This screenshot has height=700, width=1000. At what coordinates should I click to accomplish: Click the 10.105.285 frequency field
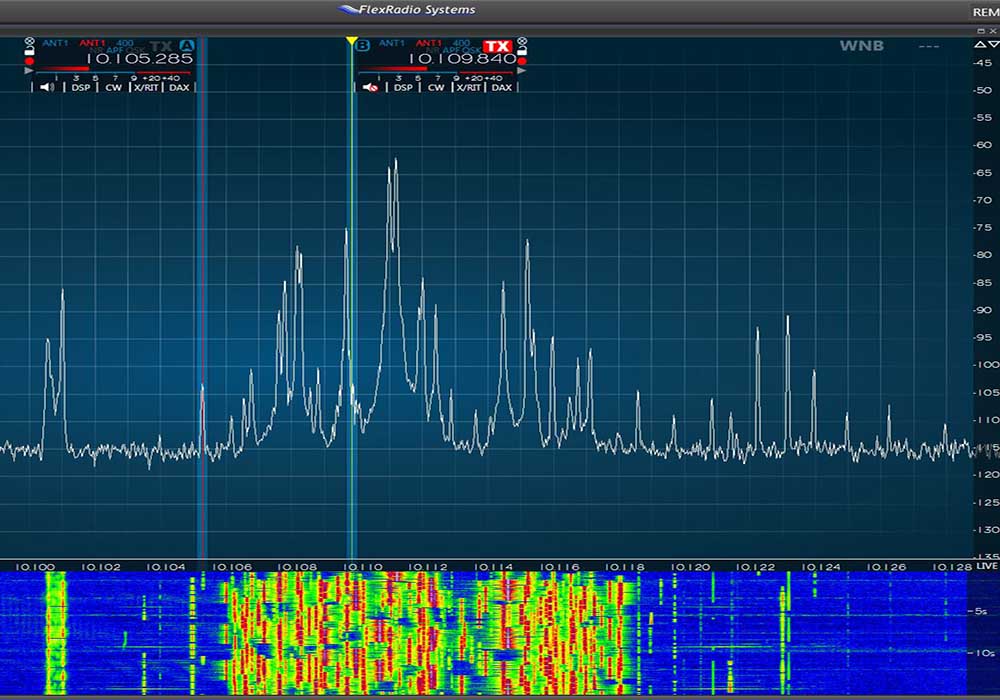139,59
